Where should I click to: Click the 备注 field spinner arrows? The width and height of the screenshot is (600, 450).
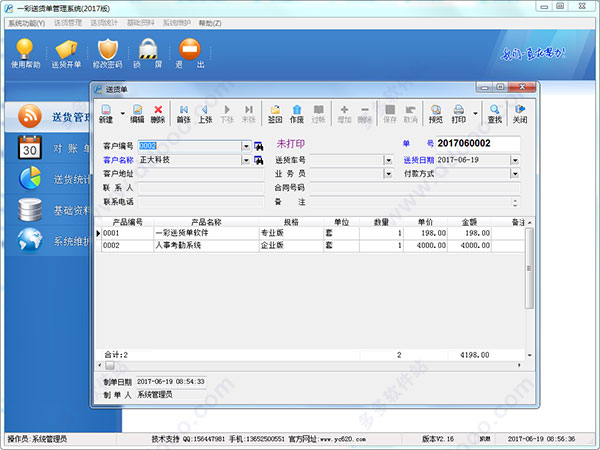point(515,202)
